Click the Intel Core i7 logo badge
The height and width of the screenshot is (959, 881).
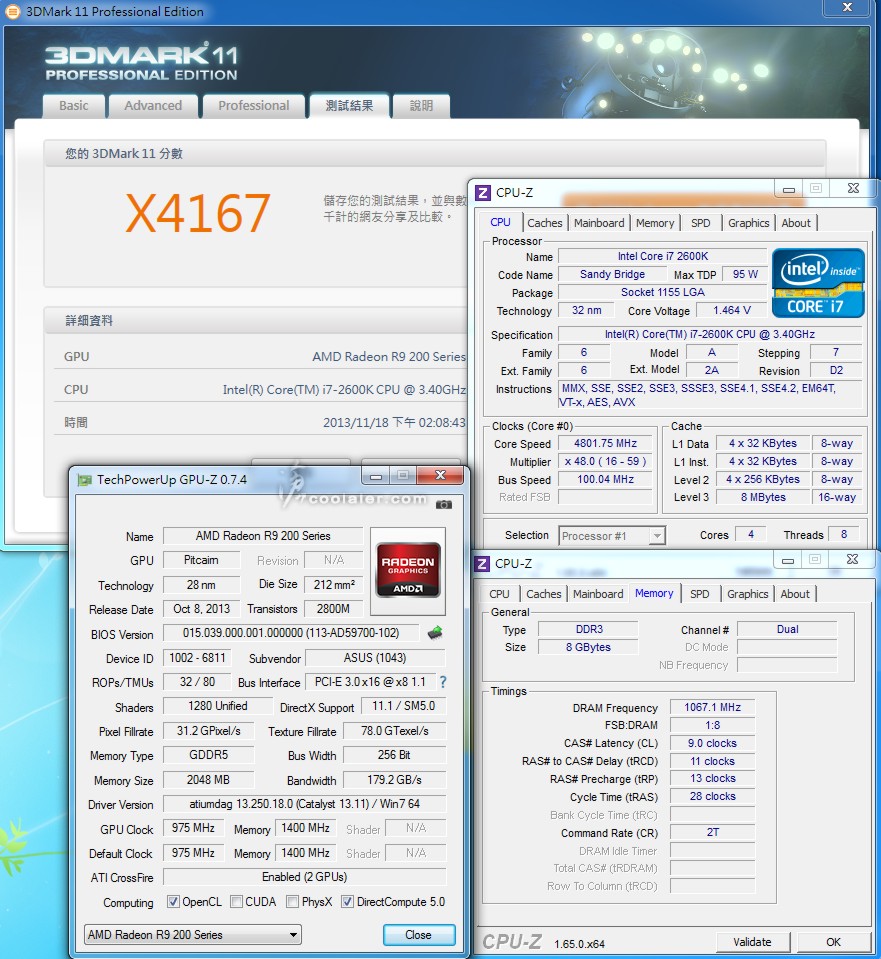pyautogui.click(x=818, y=283)
